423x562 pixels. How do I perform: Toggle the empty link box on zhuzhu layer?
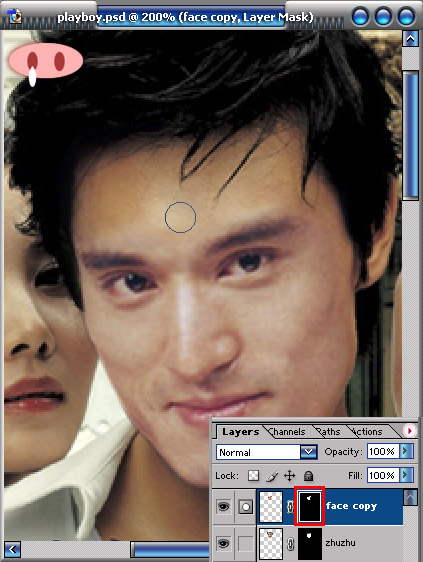[246, 544]
